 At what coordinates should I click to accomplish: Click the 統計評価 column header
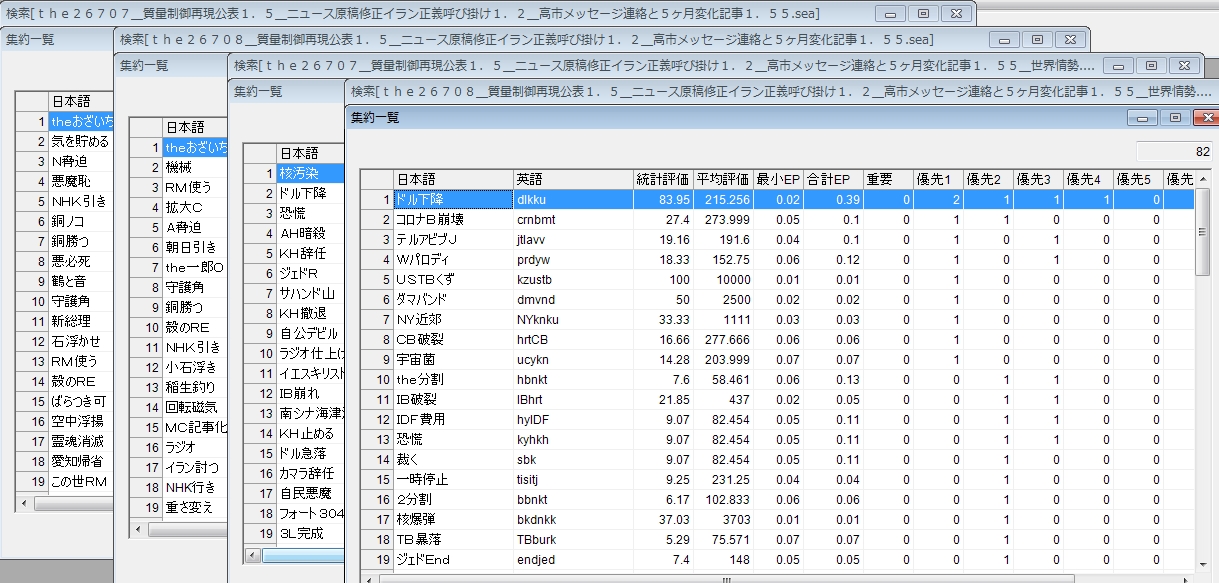pos(663,179)
